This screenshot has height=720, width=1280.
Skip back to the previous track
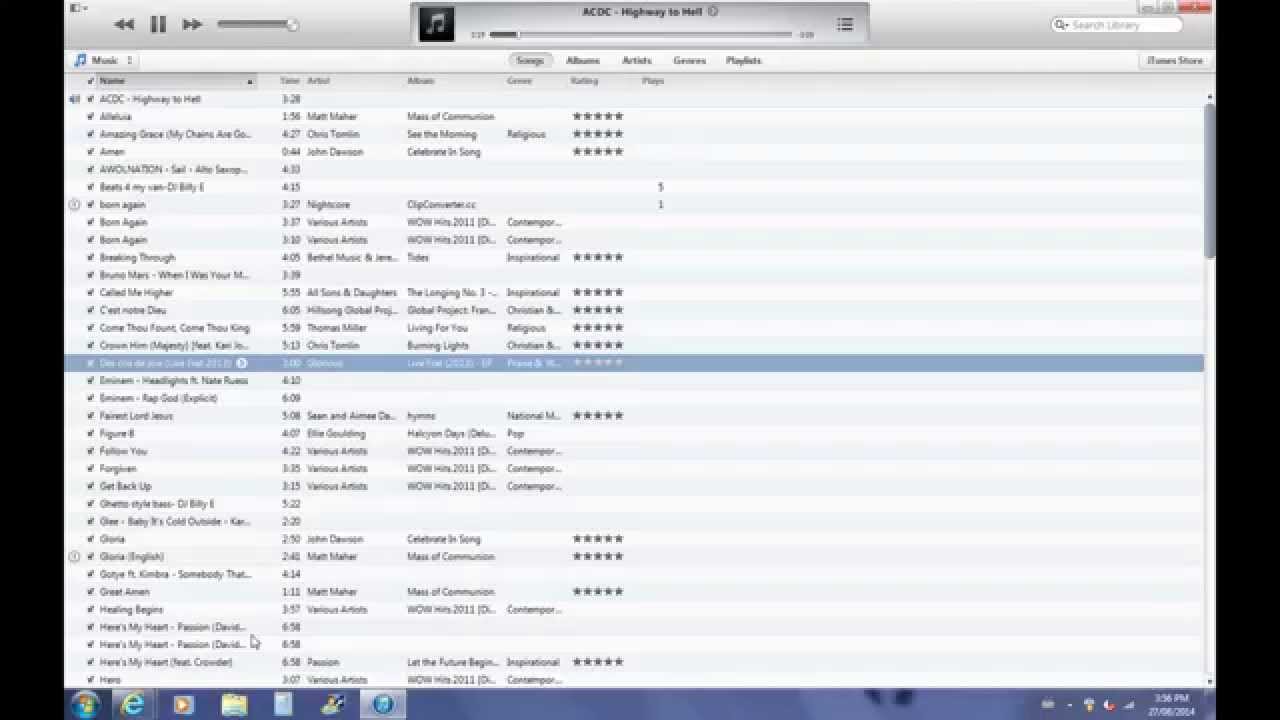124,24
